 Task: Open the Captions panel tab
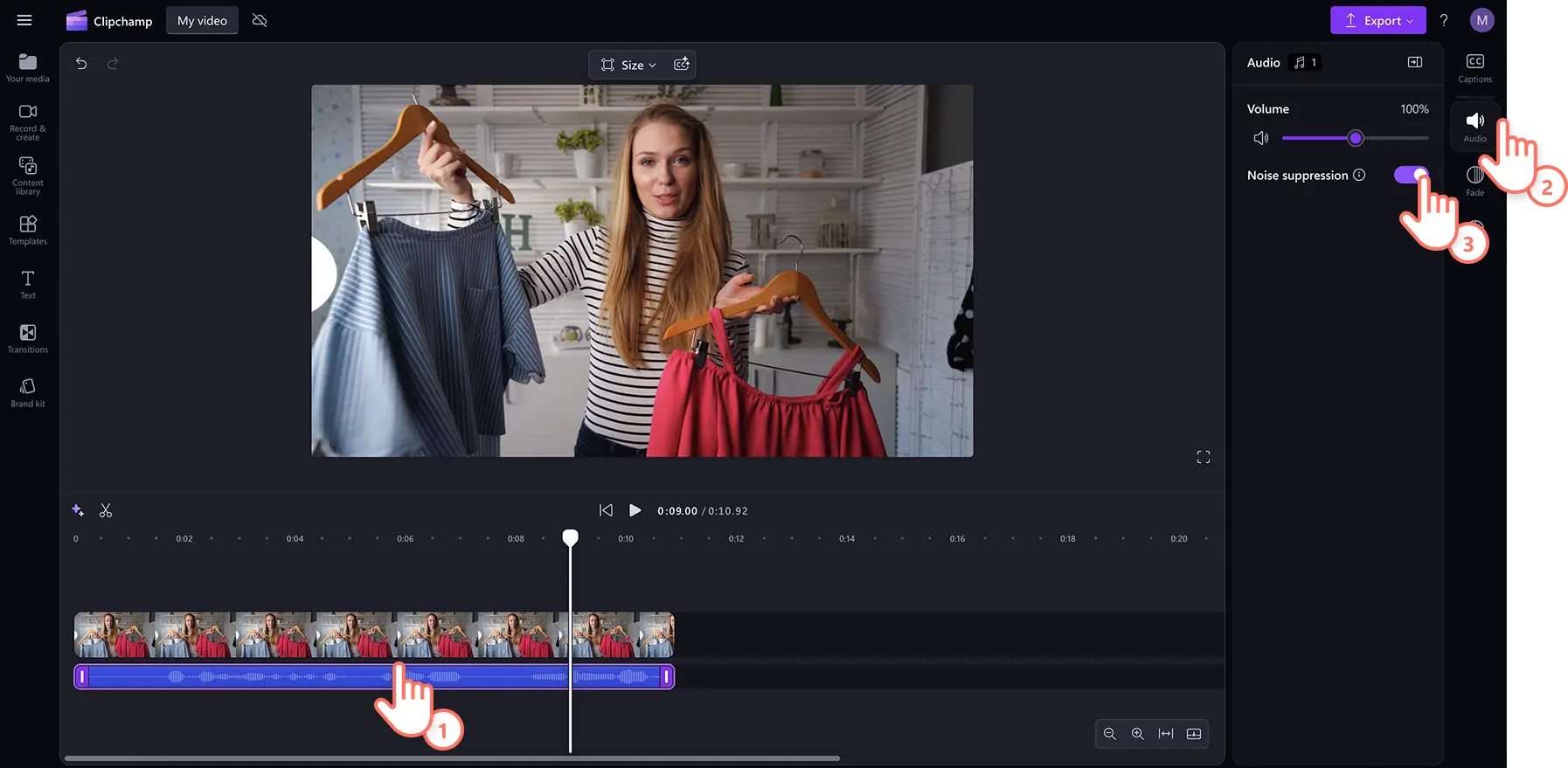click(x=1475, y=67)
